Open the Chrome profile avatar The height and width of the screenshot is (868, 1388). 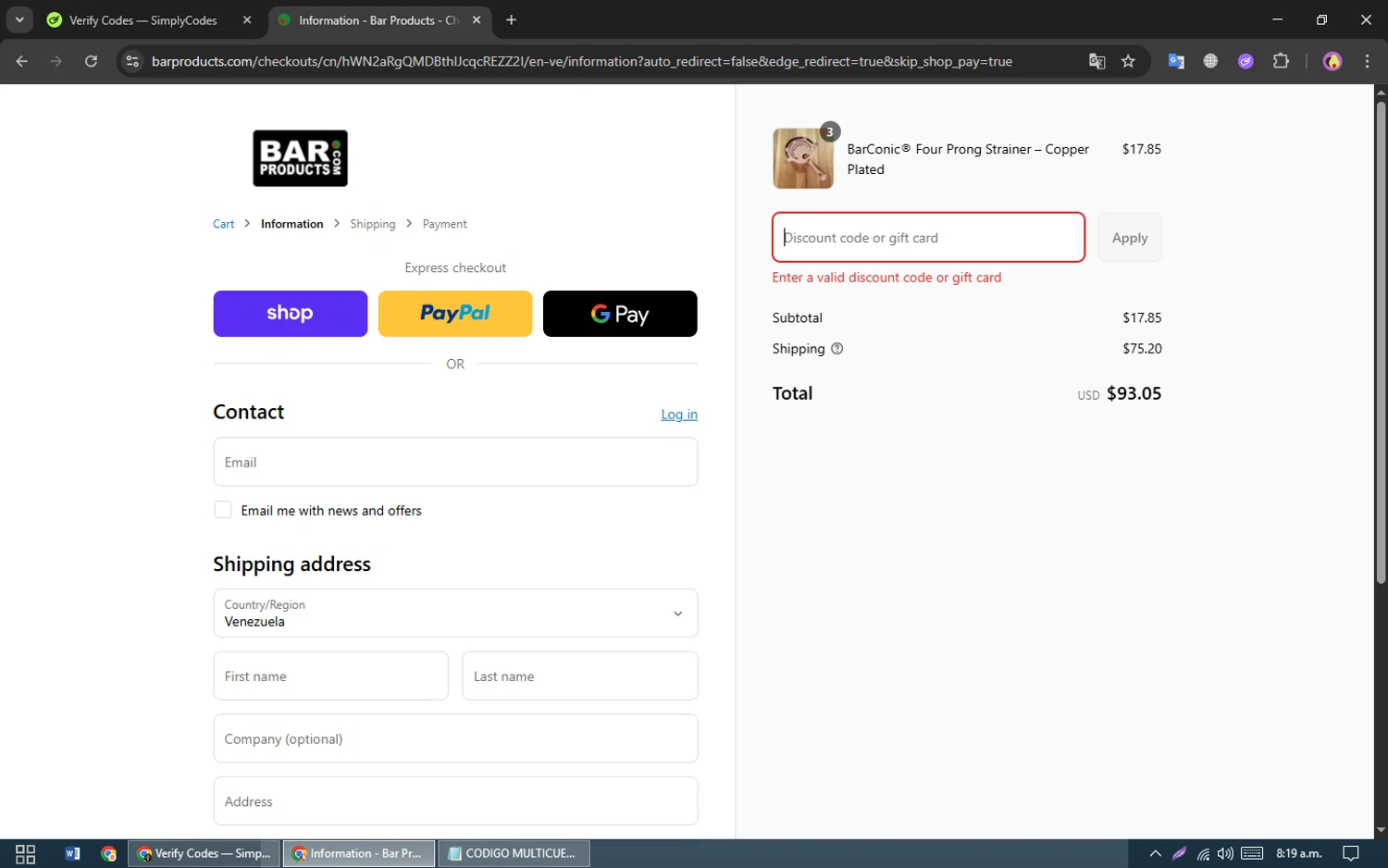[x=1332, y=61]
